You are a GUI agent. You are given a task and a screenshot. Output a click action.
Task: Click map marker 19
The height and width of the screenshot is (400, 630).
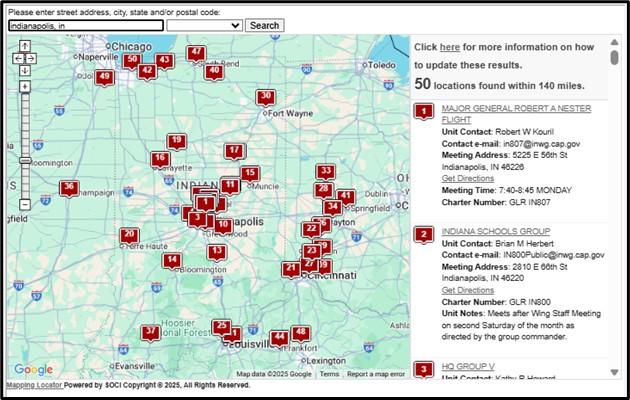point(176,141)
